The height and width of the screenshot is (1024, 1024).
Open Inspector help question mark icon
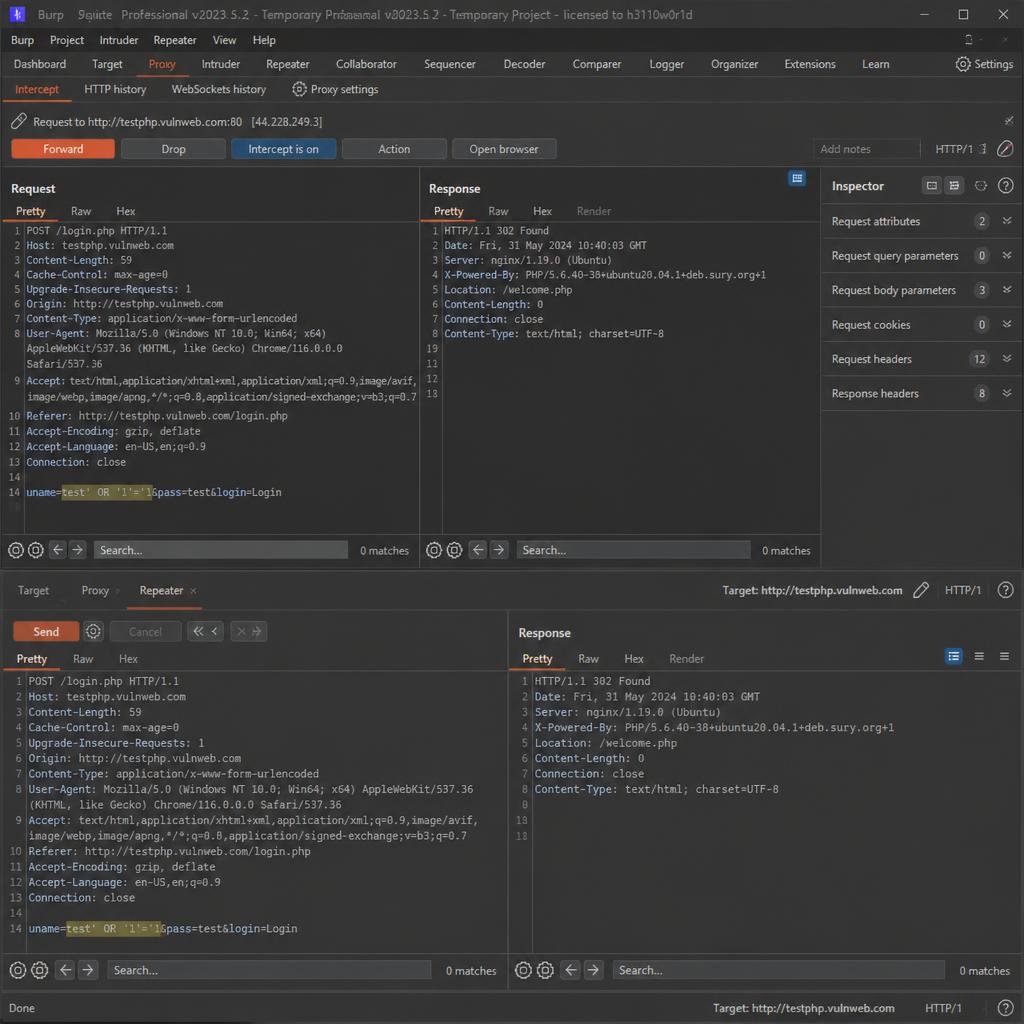coord(1006,186)
